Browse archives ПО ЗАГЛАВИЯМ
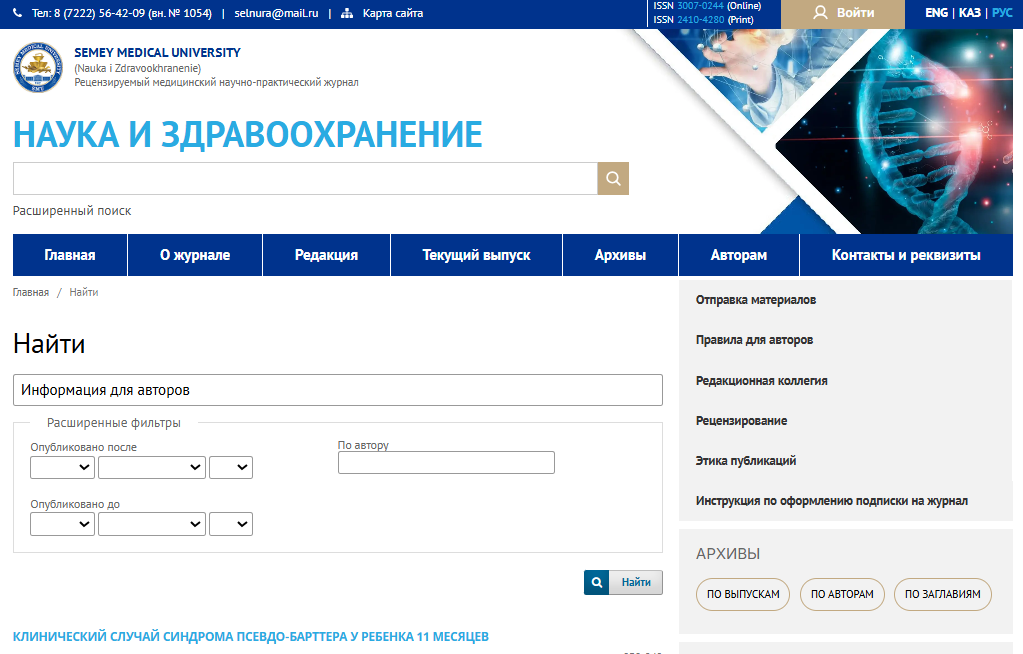Screen dimensions: 1023x654 click(x=943, y=595)
